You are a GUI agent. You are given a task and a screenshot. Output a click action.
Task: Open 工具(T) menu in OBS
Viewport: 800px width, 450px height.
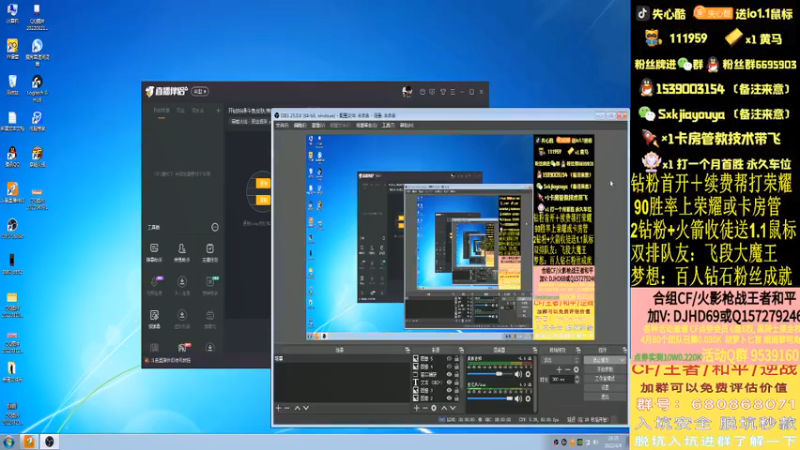tap(388, 126)
